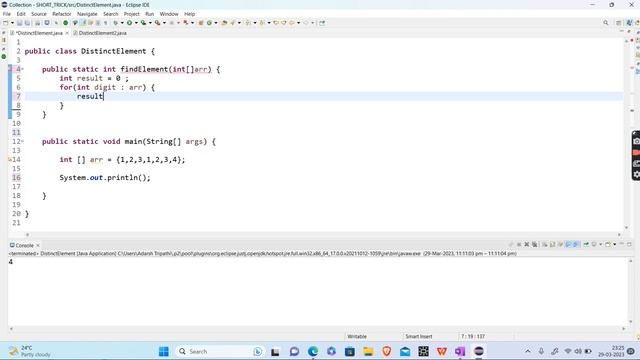The width and height of the screenshot is (640, 360).
Task: Click line 14 warning marker in gutter
Action: coord(10,160)
